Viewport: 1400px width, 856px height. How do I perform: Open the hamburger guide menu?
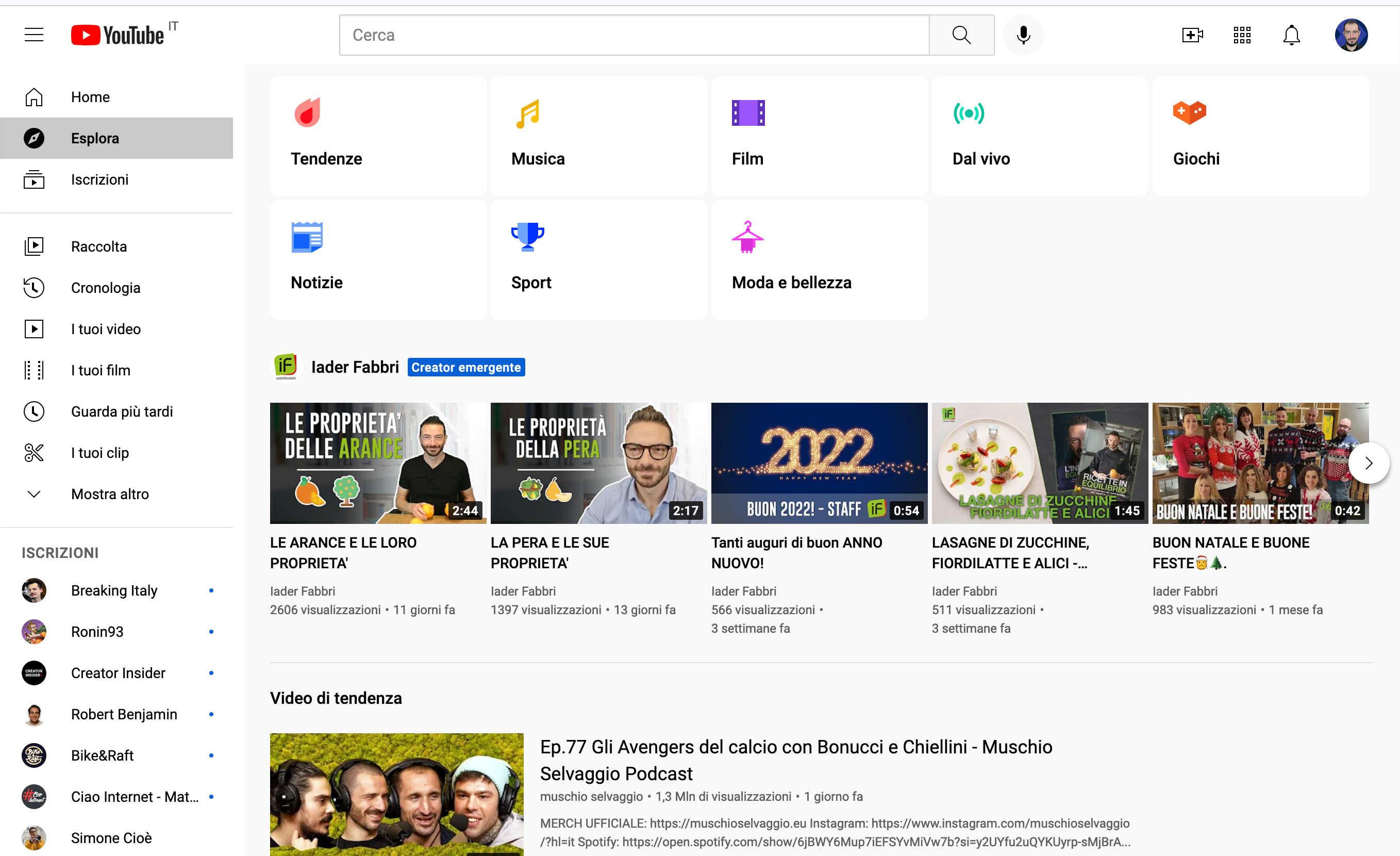[34, 35]
